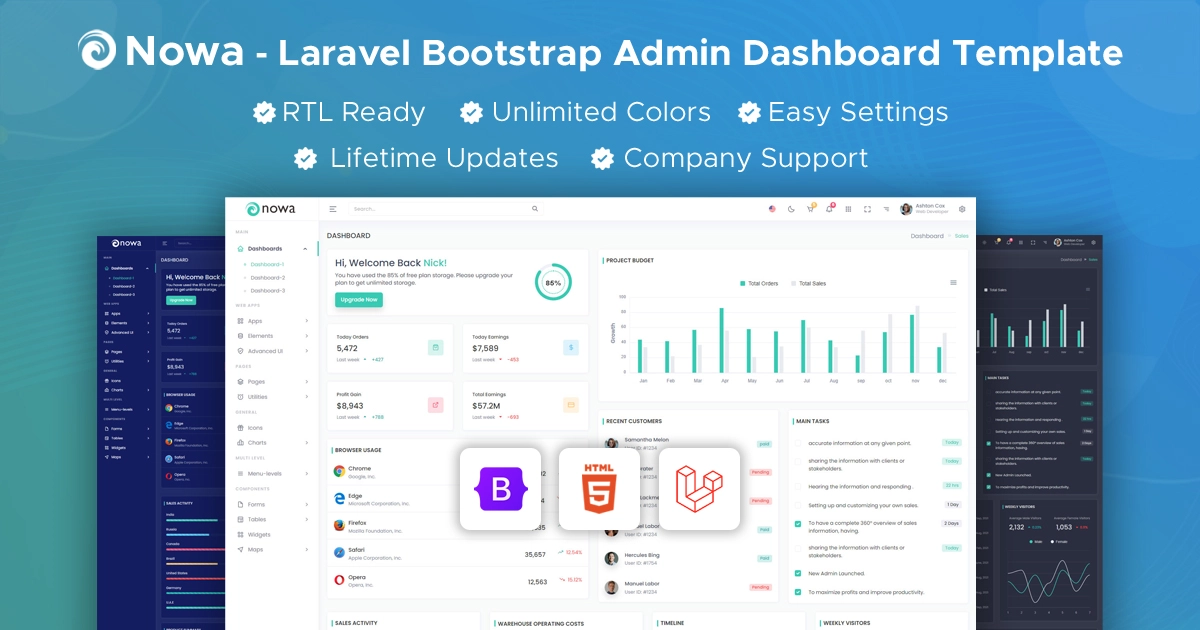Open the US flag language selector

pyautogui.click(x=772, y=209)
